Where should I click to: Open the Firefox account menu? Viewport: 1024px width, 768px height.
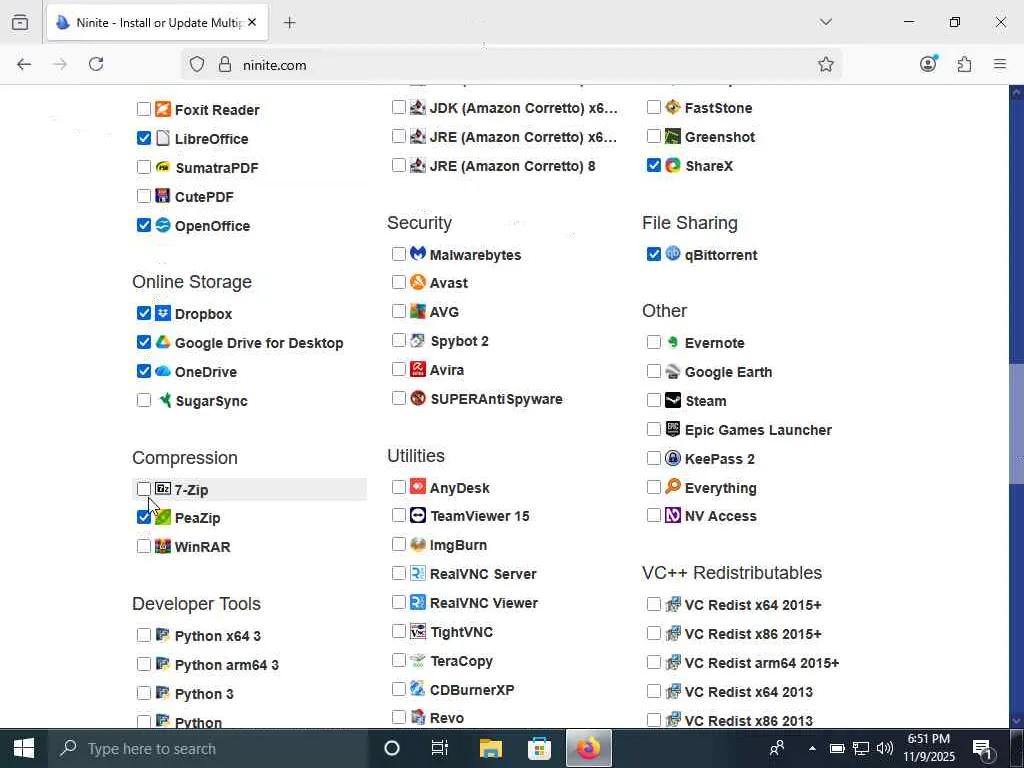[x=928, y=64]
